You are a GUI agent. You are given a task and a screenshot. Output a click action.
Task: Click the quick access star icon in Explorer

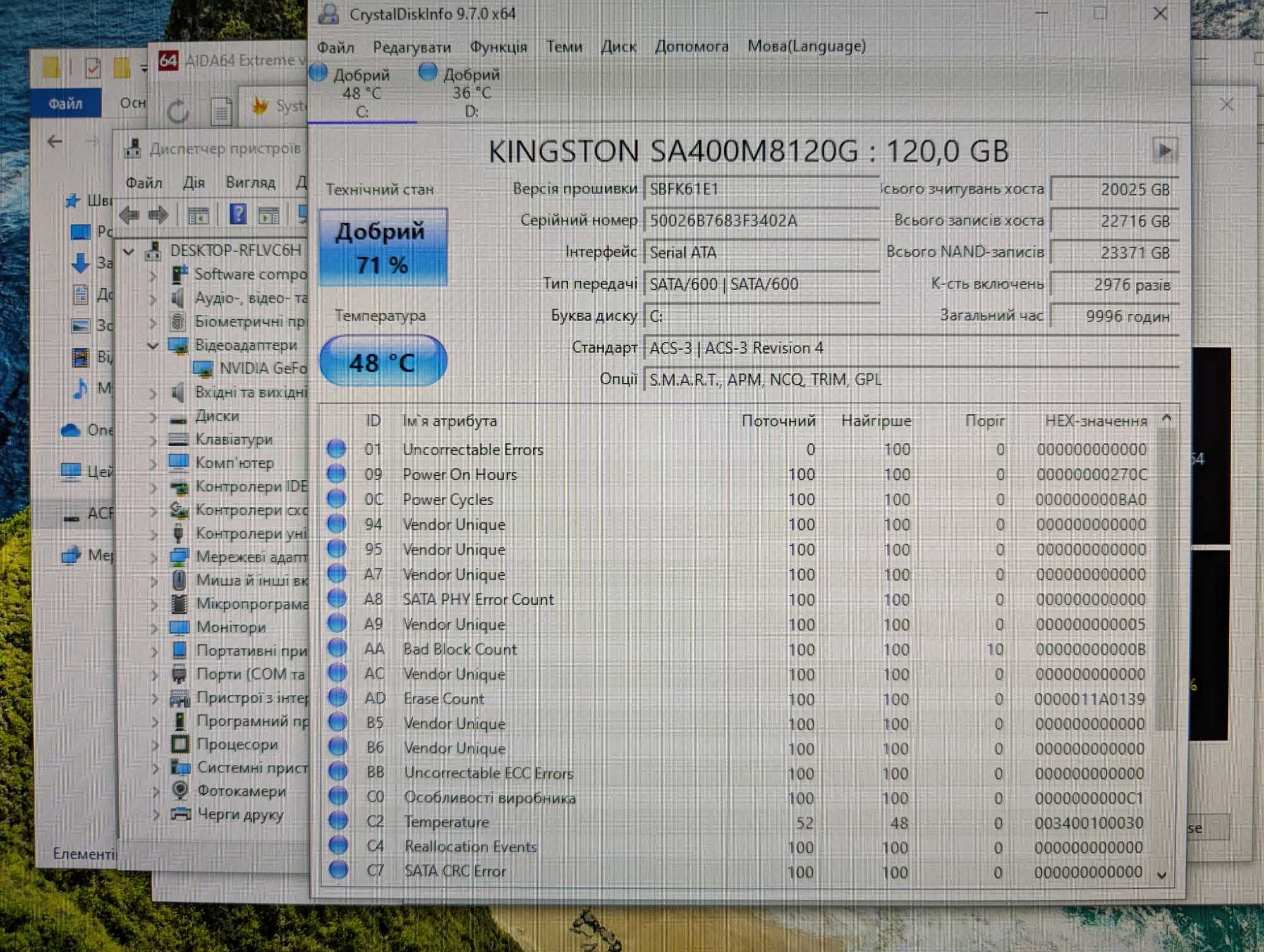tap(72, 201)
